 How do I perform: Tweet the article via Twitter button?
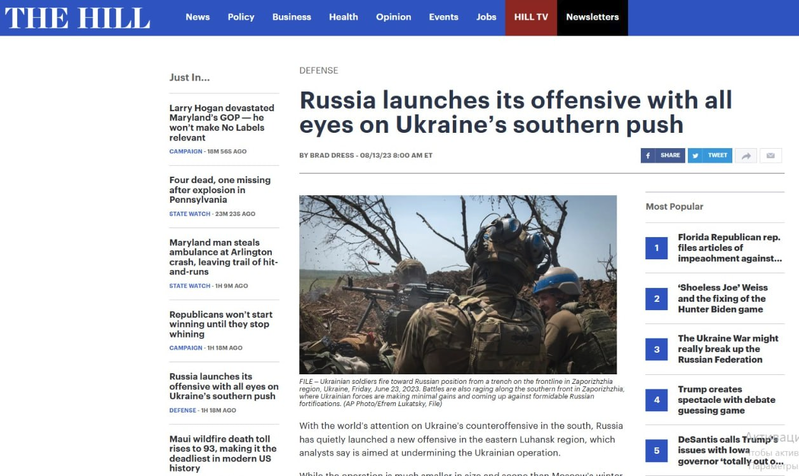[710, 155]
